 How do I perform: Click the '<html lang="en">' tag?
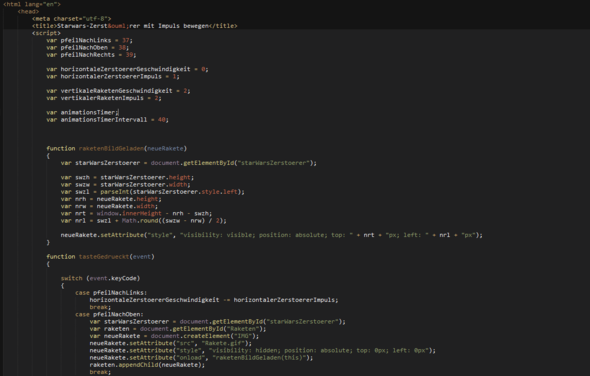(x=32, y=5)
